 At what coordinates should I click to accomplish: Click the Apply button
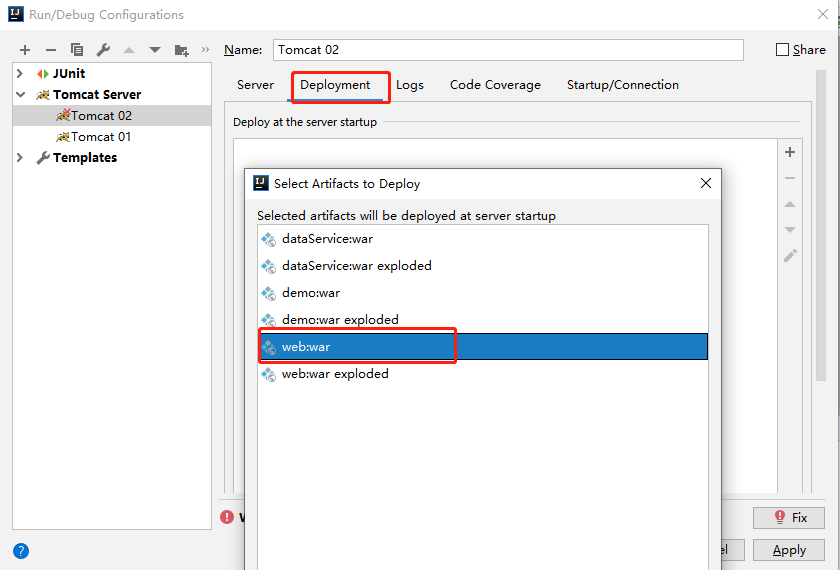789,550
